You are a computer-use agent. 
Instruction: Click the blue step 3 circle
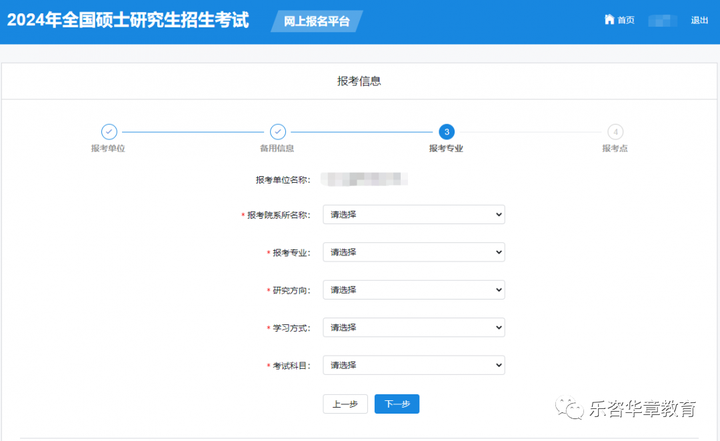[x=446, y=132]
